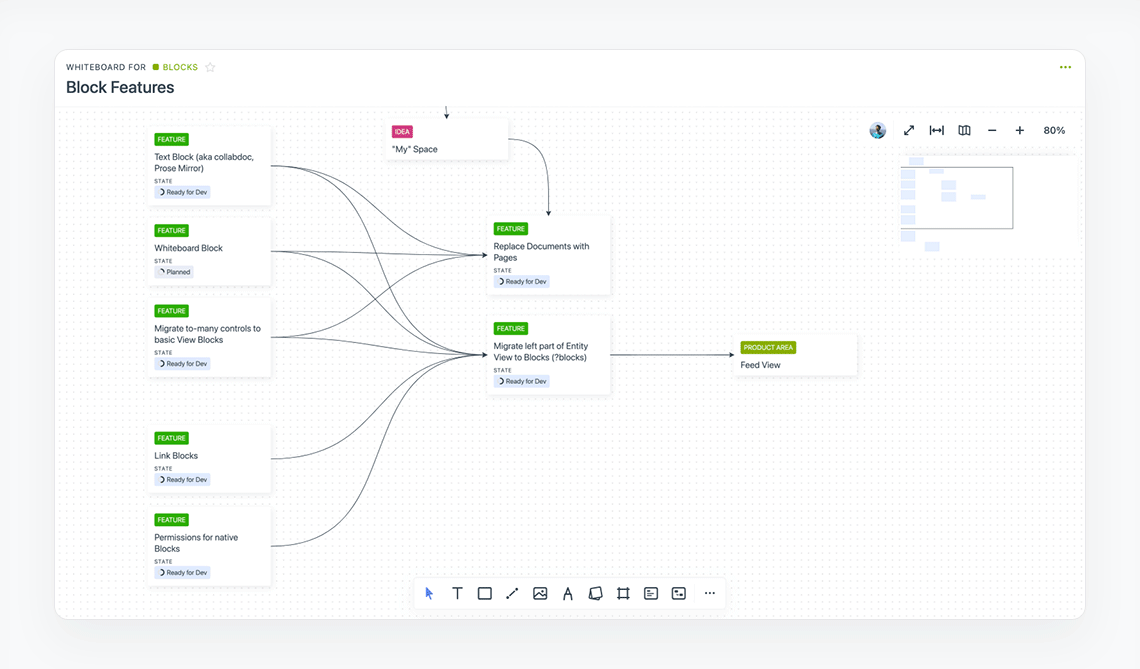The image size is (1140, 669).
Task: Select the text card tool
Action: click(x=651, y=593)
